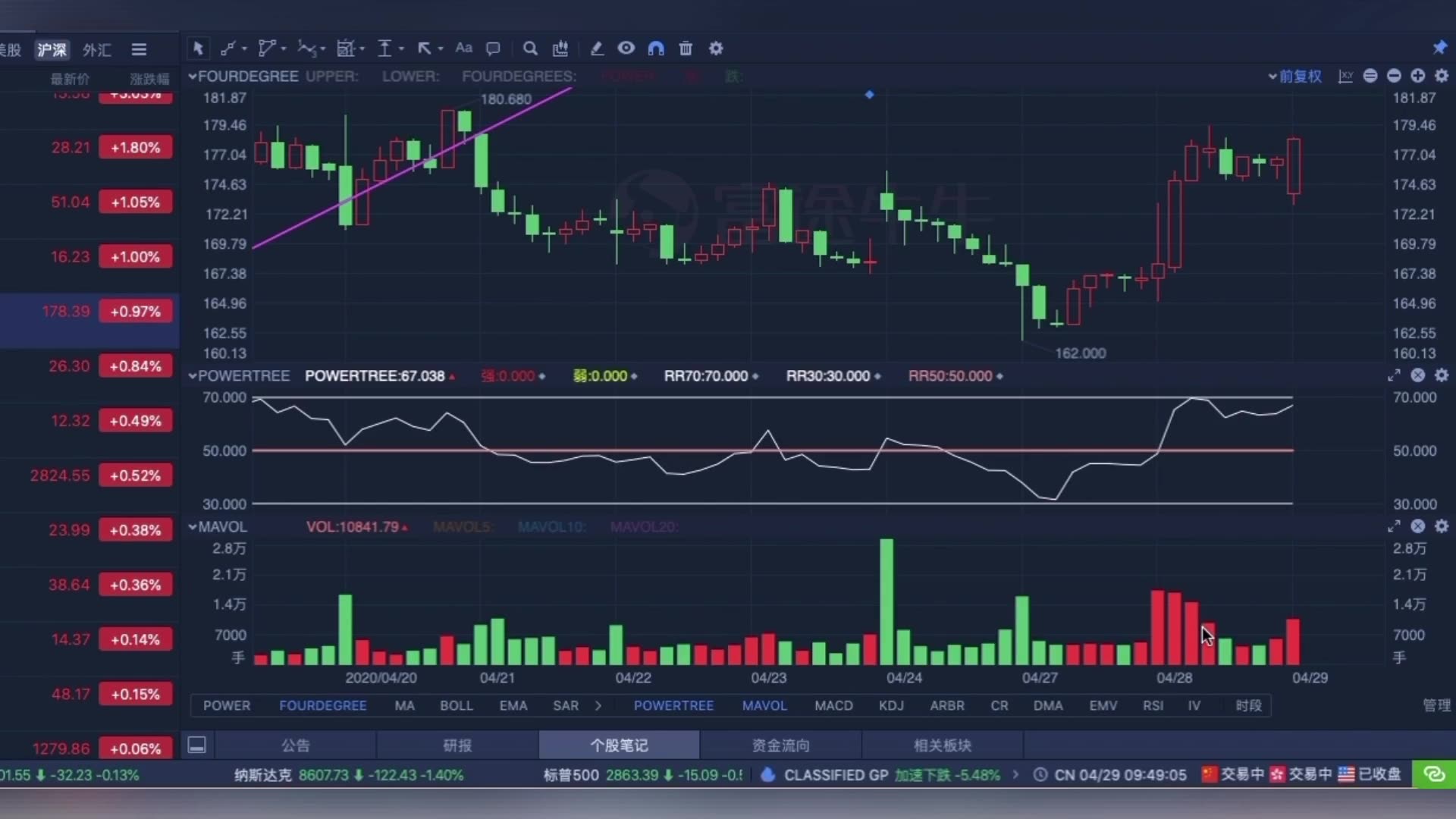The height and width of the screenshot is (819, 1456).
Task: Click the 管理 indicator manage button
Action: (1436, 706)
